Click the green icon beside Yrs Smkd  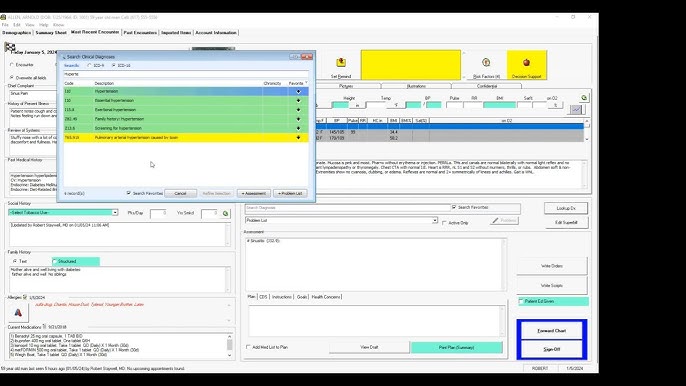click(225, 214)
